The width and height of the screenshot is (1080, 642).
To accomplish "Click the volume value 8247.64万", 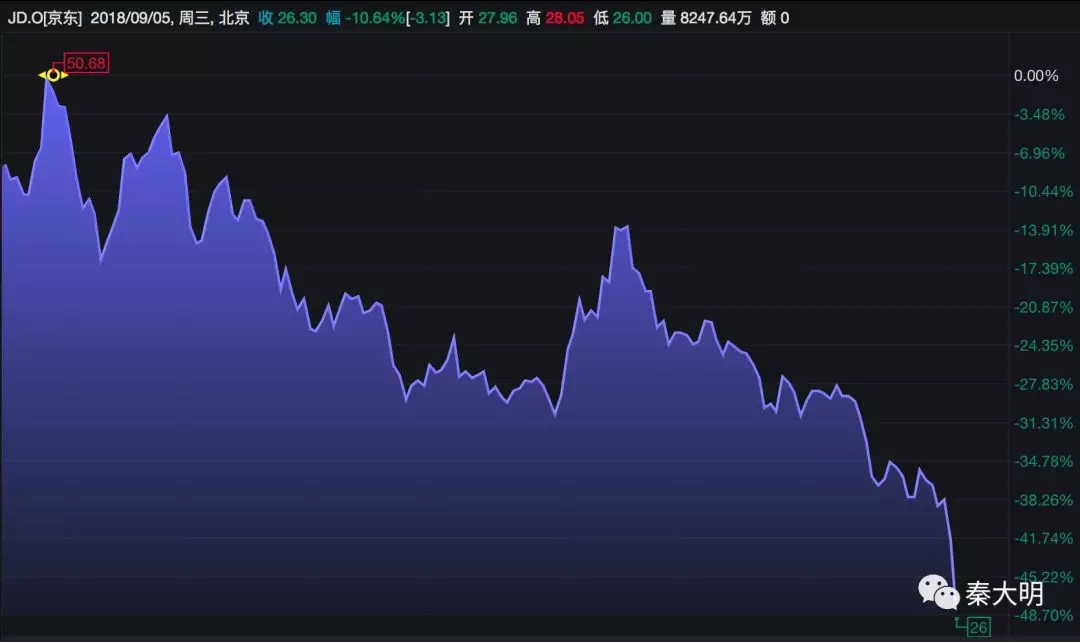I will (x=716, y=18).
